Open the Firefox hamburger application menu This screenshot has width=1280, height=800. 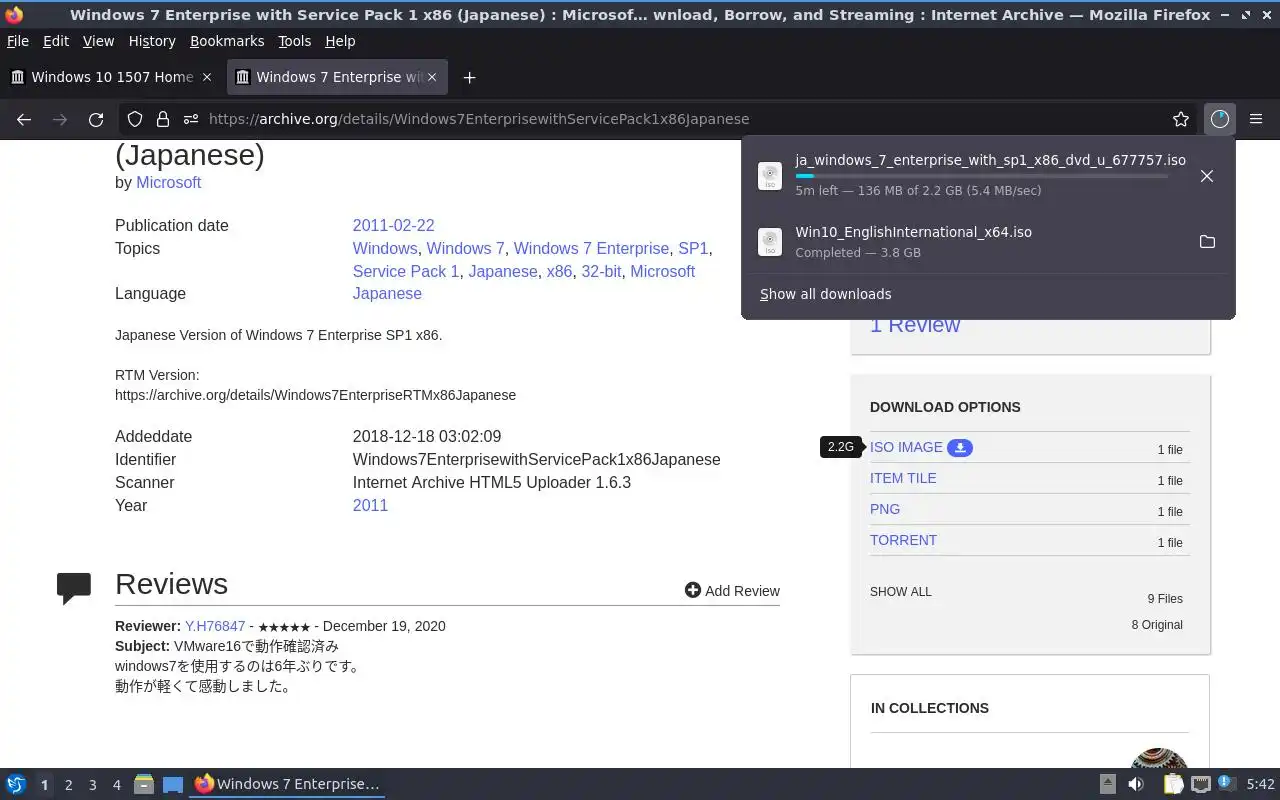click(x=1256, y=119)
